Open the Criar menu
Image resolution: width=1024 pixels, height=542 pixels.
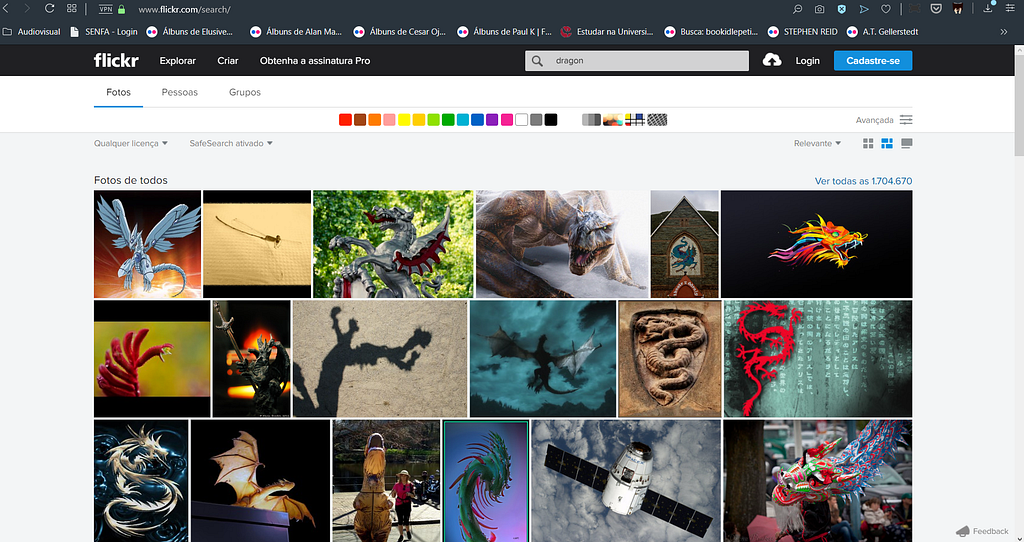(x=228, y=61)
